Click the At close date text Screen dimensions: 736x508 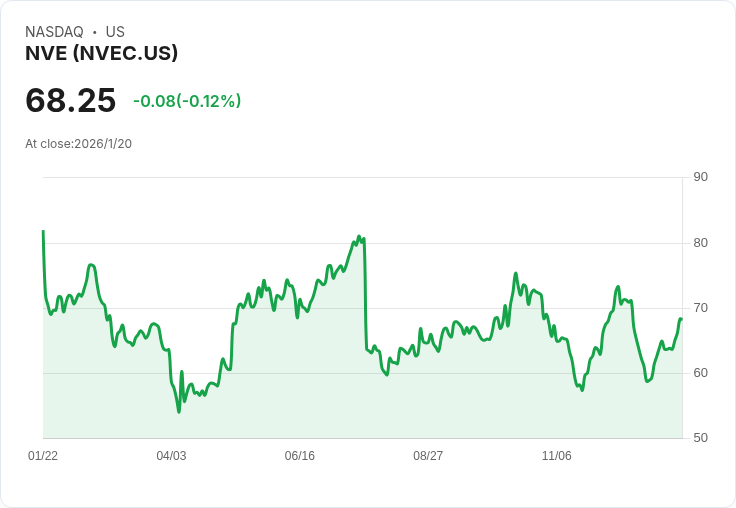pos(78,144)
